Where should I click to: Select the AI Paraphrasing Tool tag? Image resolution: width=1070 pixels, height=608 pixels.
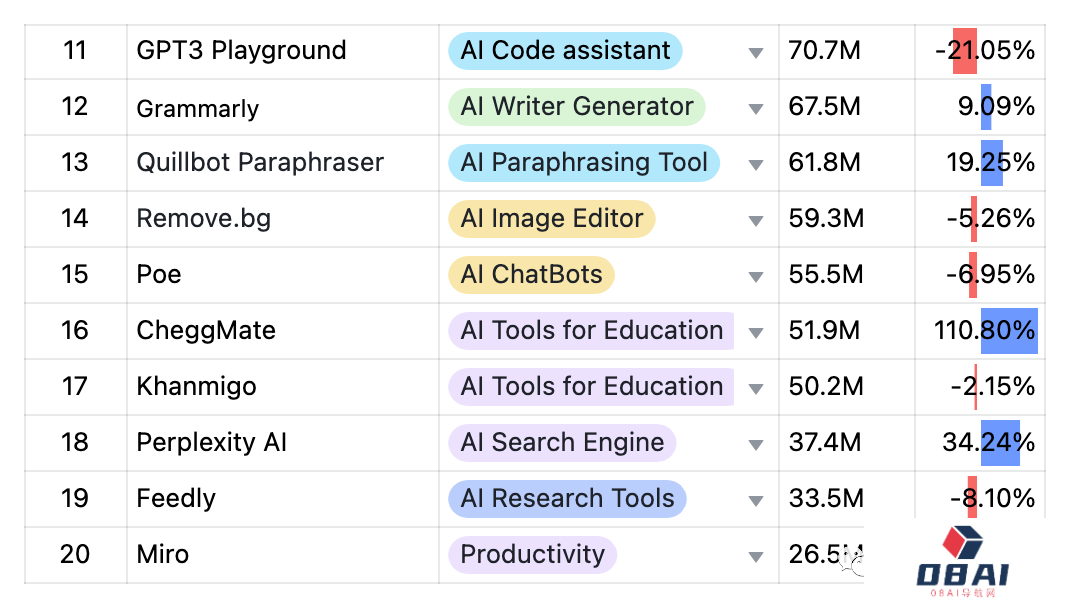pos(583,163)
